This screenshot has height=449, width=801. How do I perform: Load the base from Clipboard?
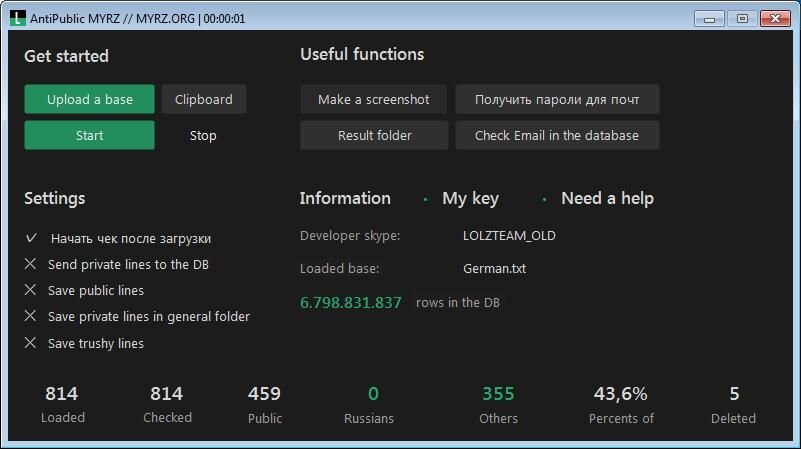(x=204, y=99)
